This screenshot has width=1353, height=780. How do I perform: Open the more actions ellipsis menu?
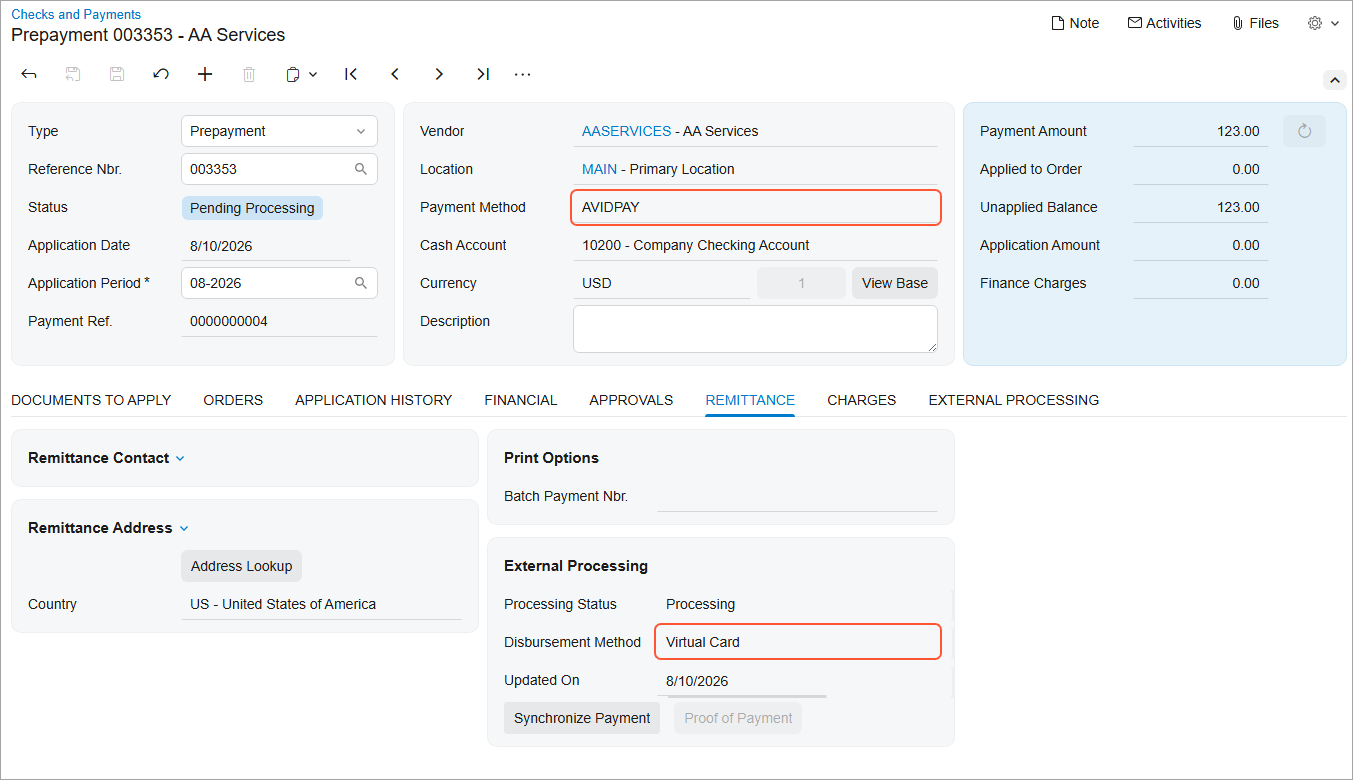[522, 74]
